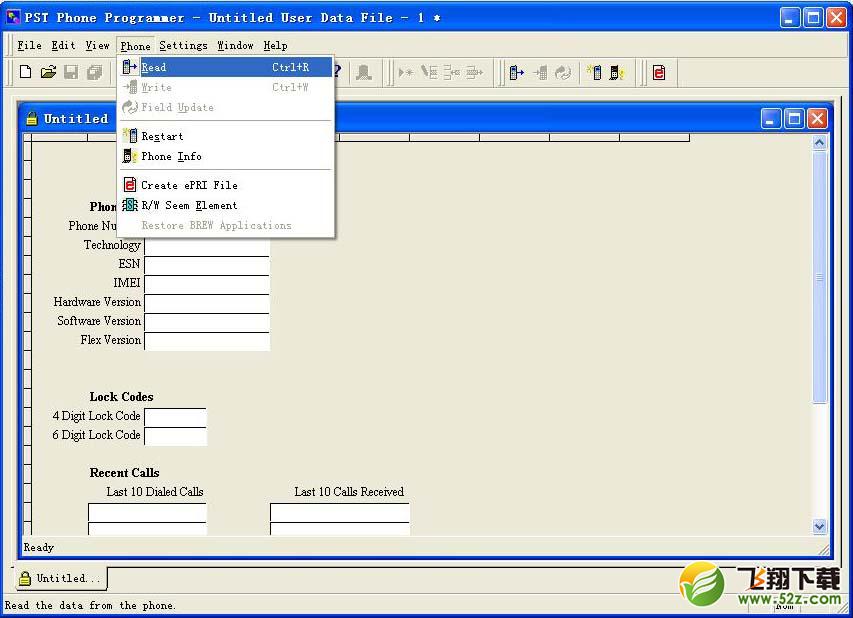
Task: Click the Save All toolbar icon
Action: pos(95,72)
